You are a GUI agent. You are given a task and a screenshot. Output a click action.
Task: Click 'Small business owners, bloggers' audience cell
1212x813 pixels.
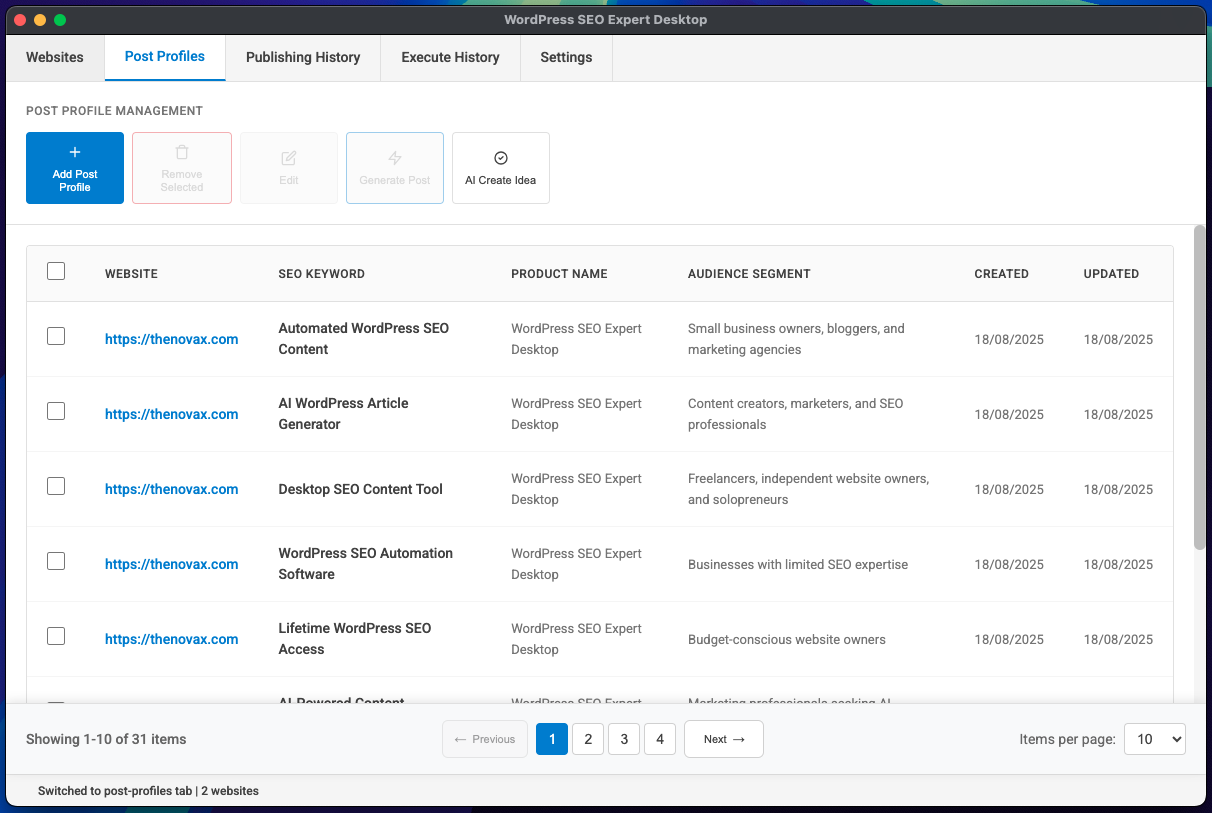(x=796, y=339)
